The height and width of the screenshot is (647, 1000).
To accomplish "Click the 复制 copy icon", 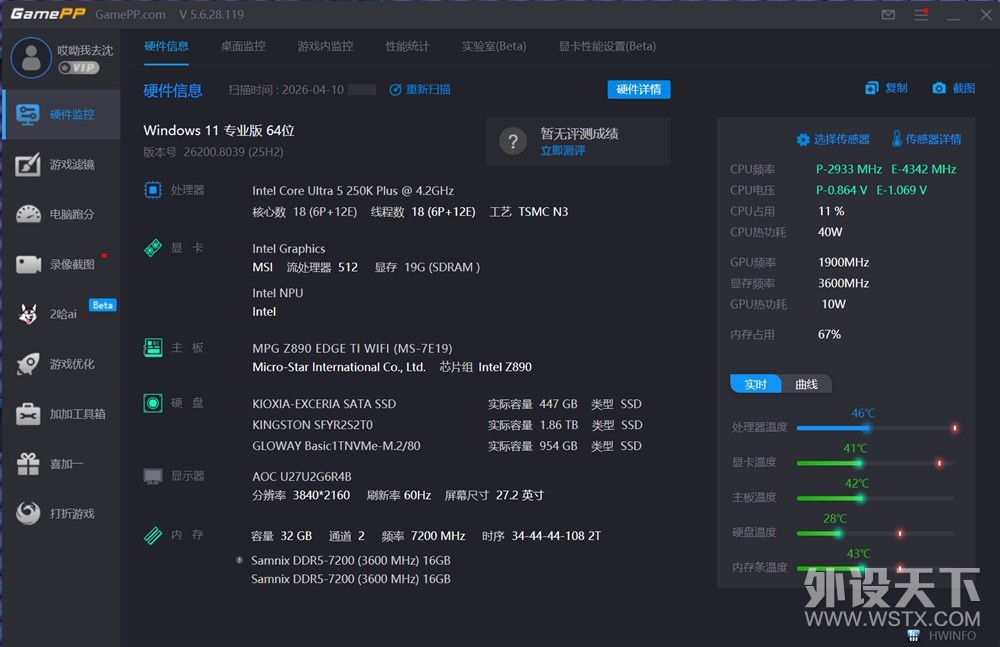I will 871,88.
